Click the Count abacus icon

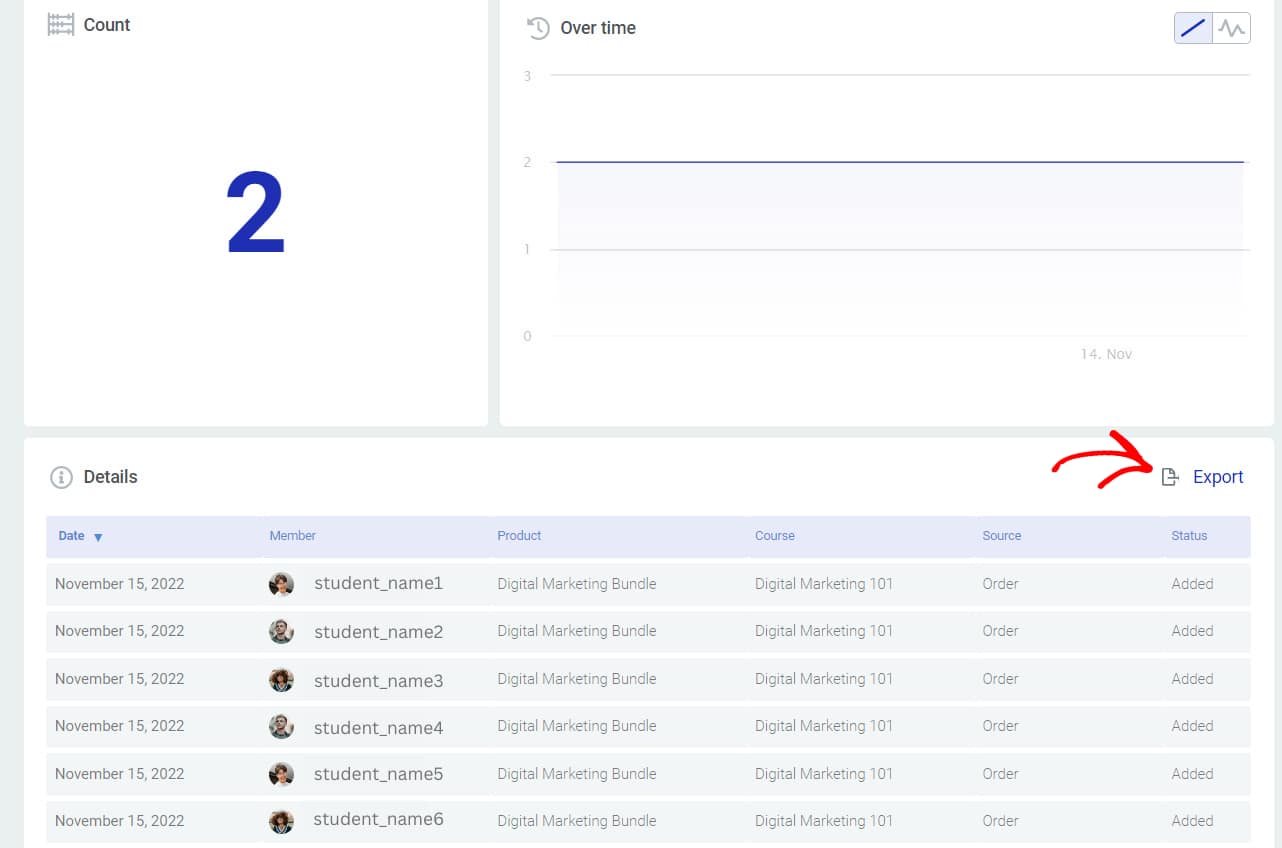click(61, 25)
